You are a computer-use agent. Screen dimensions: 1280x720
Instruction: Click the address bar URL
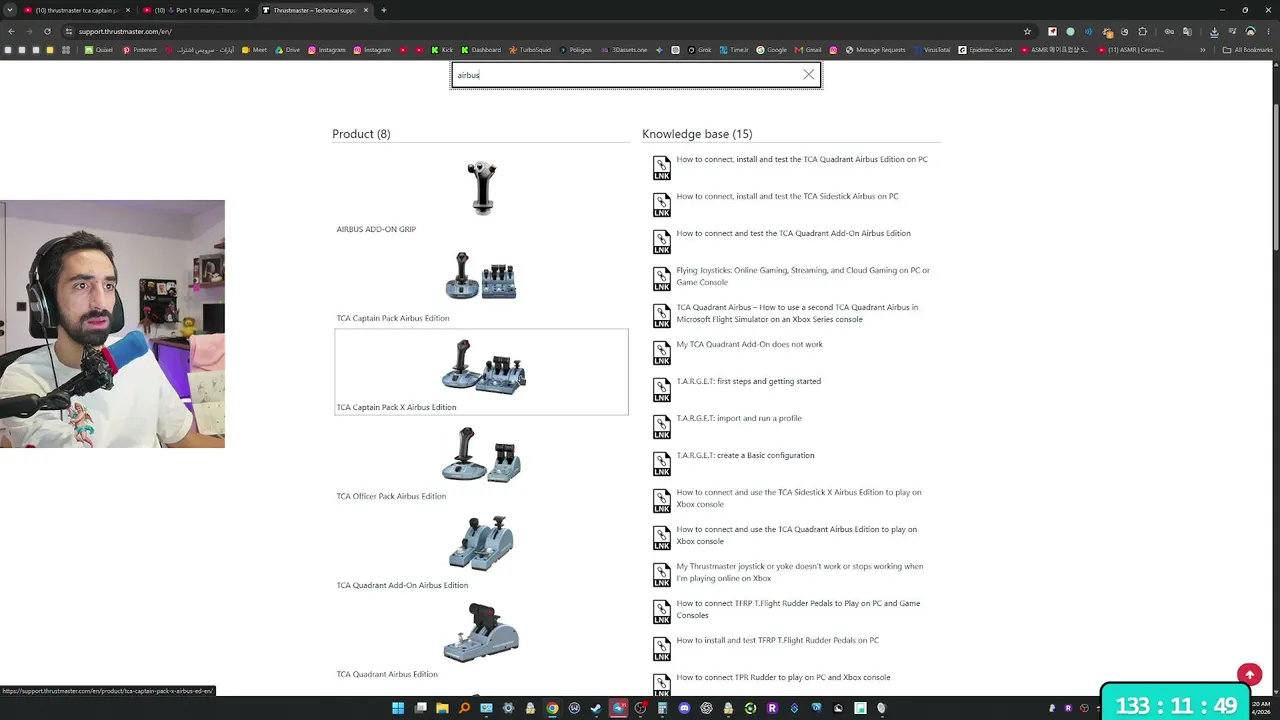(x=125, y=31)
